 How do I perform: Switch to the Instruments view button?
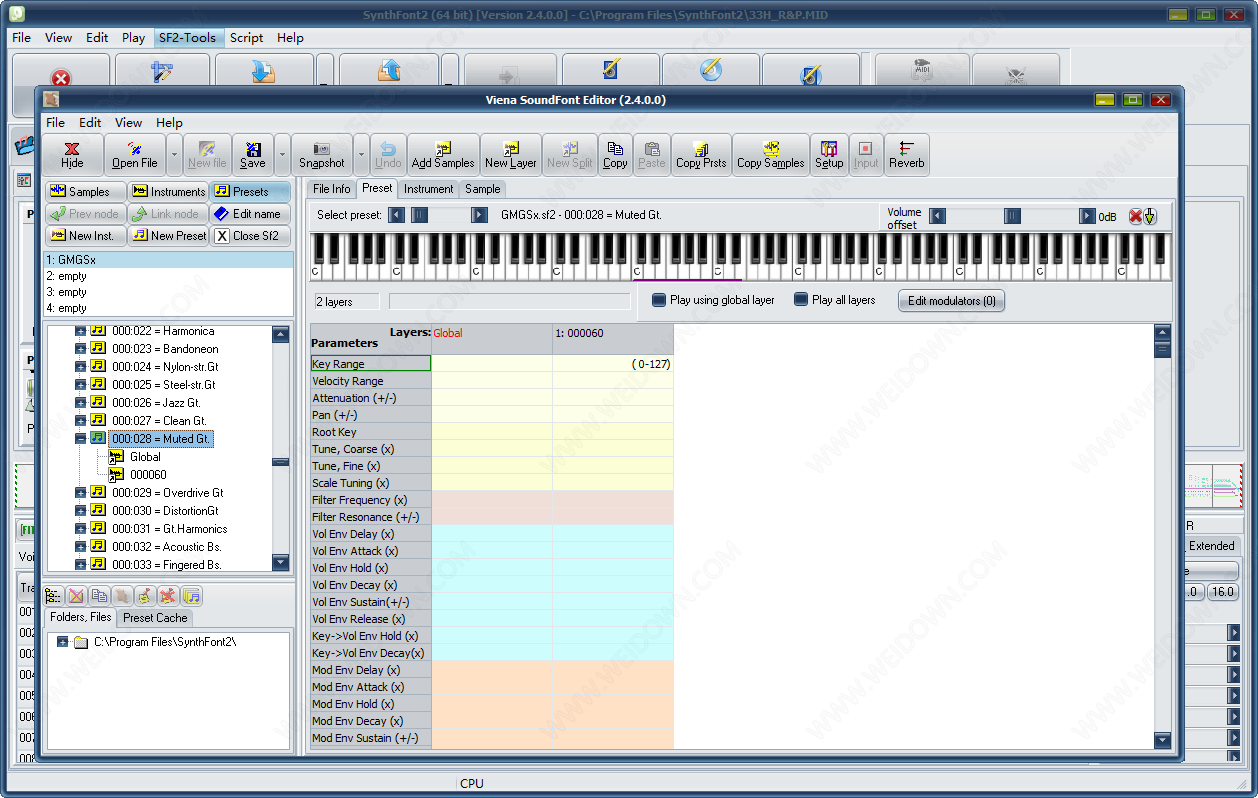168,191
